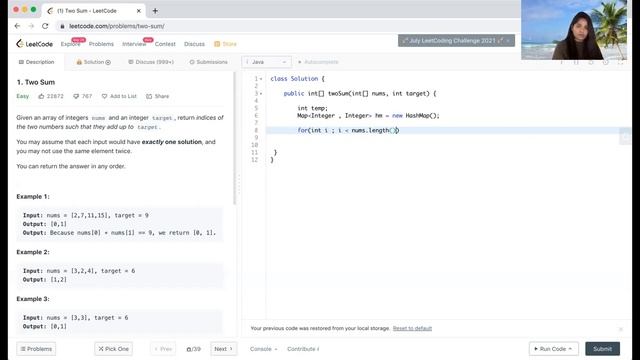
Task: Click the bold 'exactly one solution' text
Action: click(171, 142)
